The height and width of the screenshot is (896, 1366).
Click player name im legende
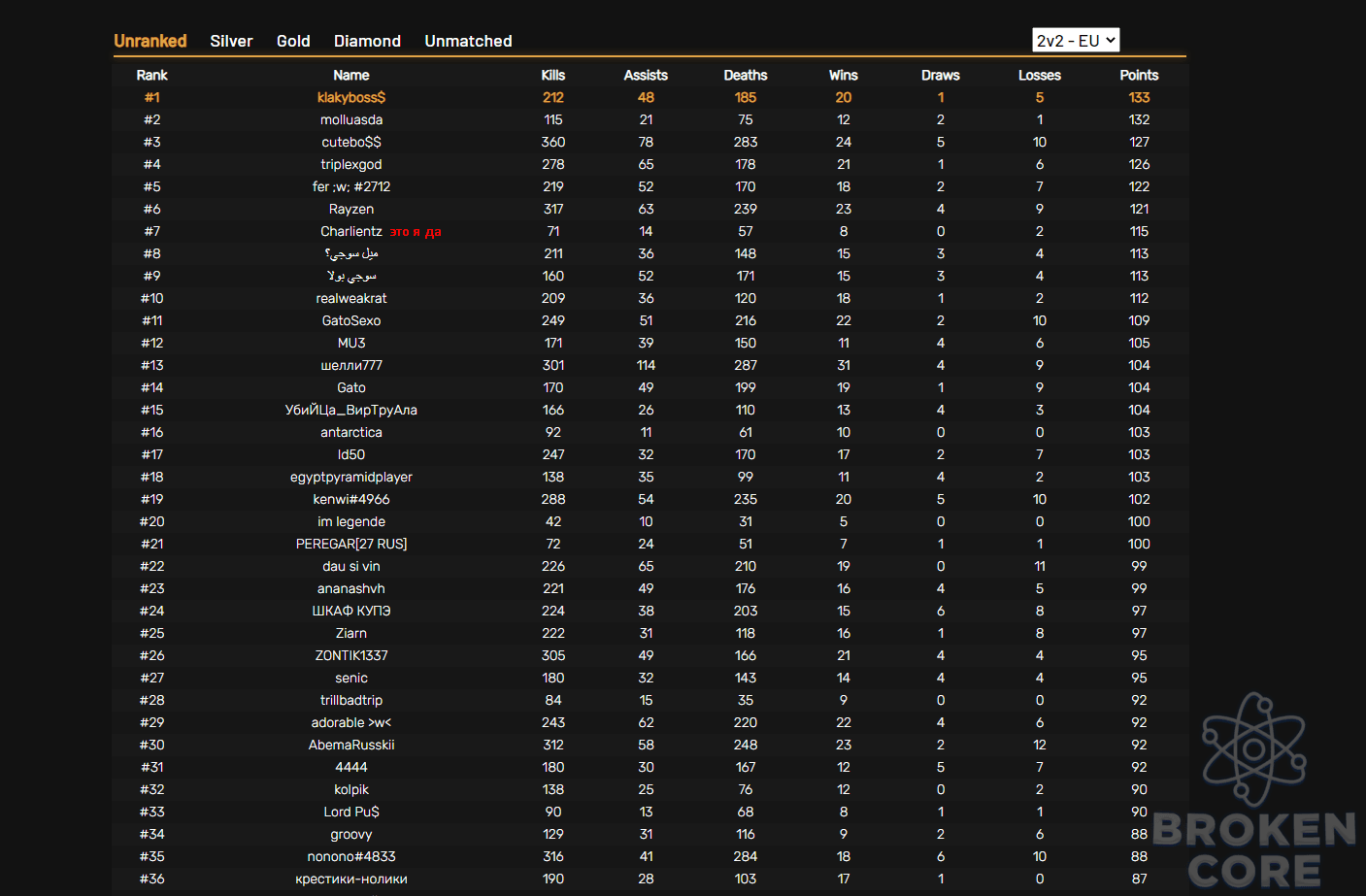pyautogui.click(x=351, y=521)
